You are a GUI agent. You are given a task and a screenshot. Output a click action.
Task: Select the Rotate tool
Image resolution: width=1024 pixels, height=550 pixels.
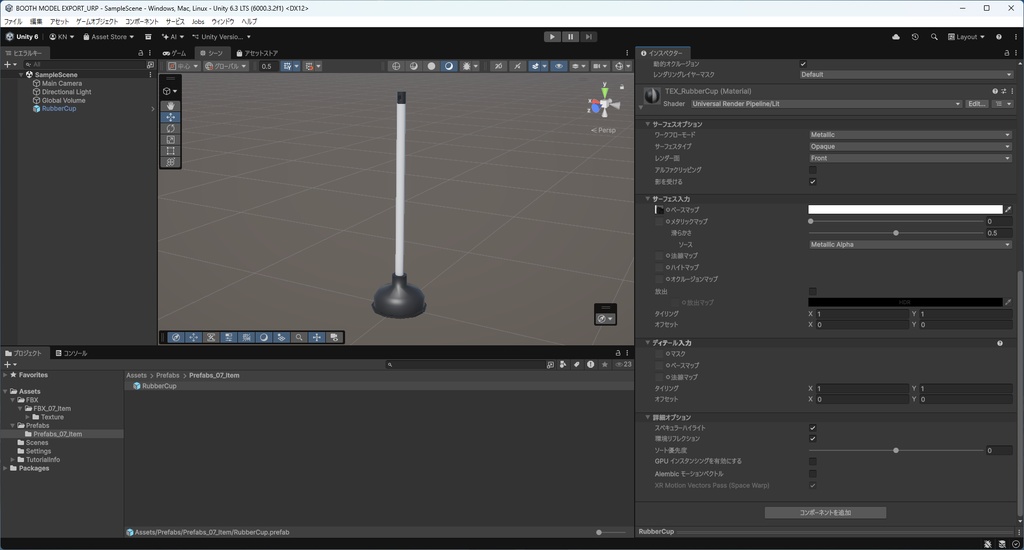pyautogui.click(x=170, y=129)
